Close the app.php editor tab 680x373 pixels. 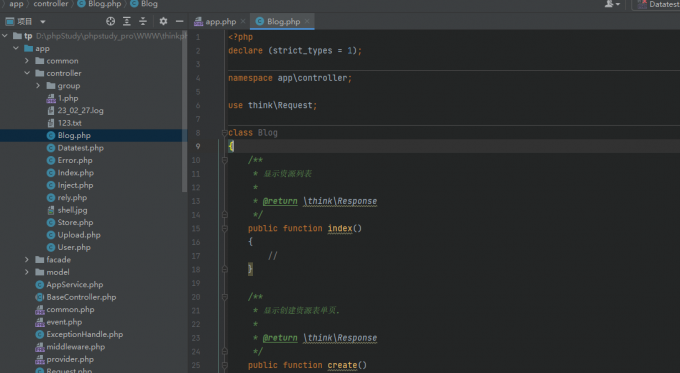coord(243,21)
